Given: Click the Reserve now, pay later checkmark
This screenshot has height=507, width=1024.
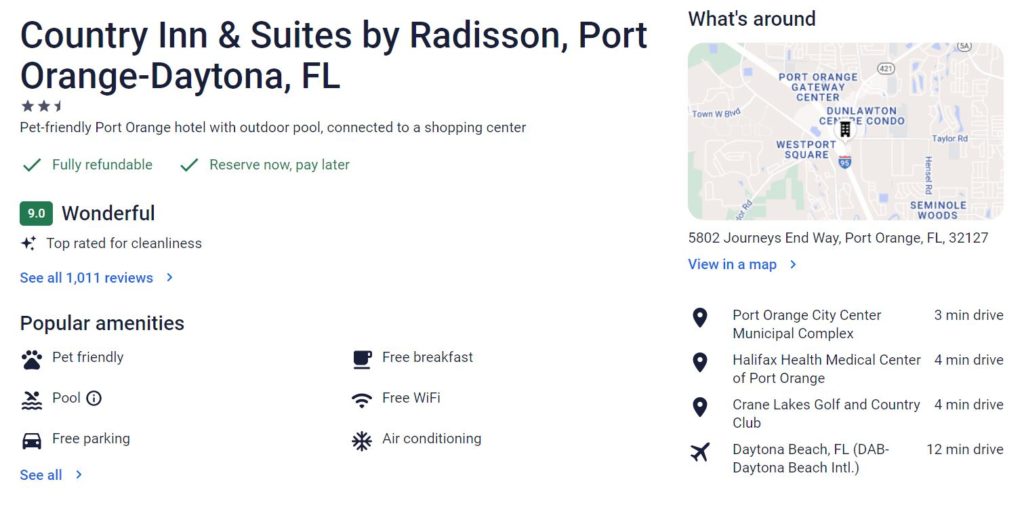Looking at the screenshot, I should (189, 165).
